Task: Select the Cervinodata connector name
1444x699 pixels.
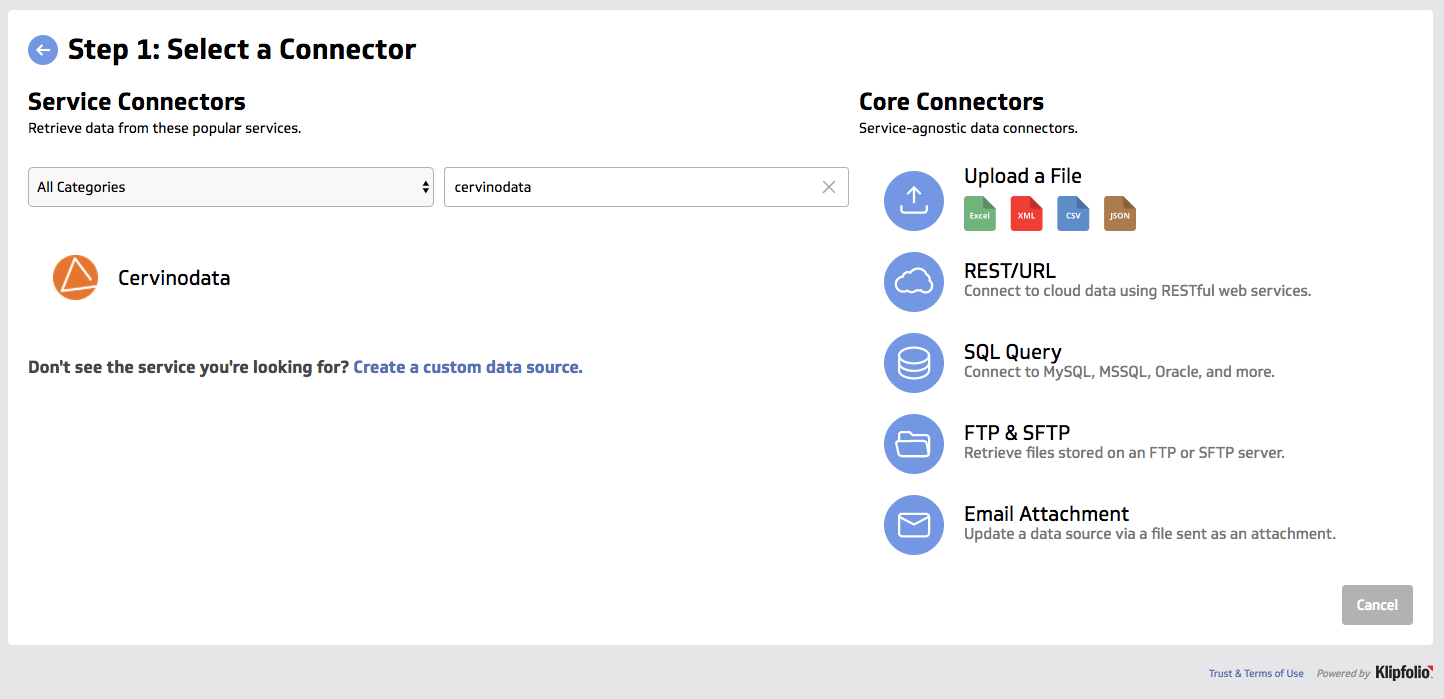Action: point(174,278)
